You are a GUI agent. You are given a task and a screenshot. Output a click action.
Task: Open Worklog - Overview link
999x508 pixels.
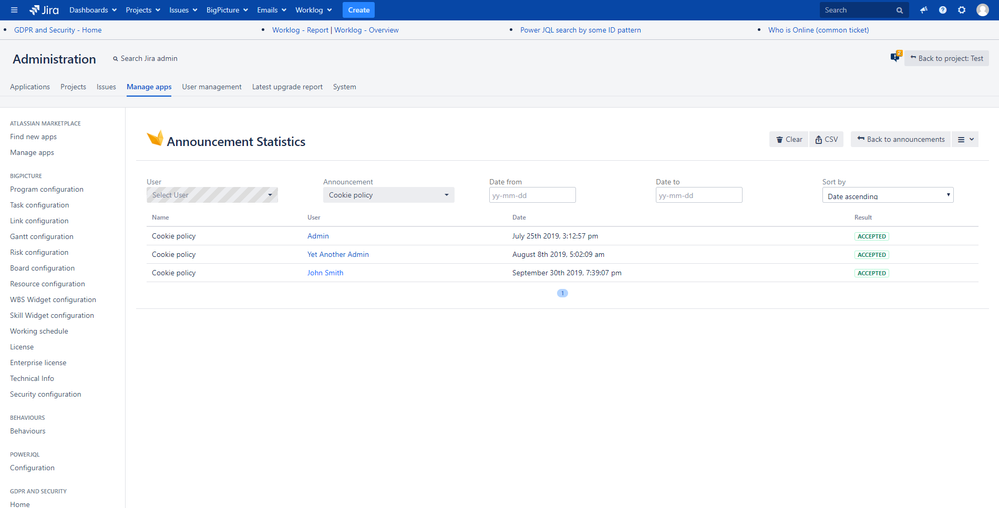pyautogui.click(x=366, y=30)
